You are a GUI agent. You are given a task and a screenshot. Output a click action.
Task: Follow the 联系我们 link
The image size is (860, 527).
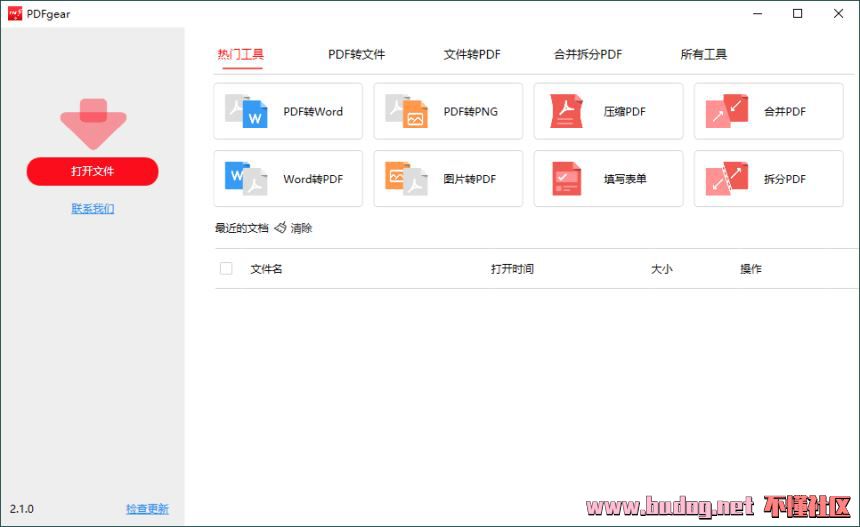point(93,208)
